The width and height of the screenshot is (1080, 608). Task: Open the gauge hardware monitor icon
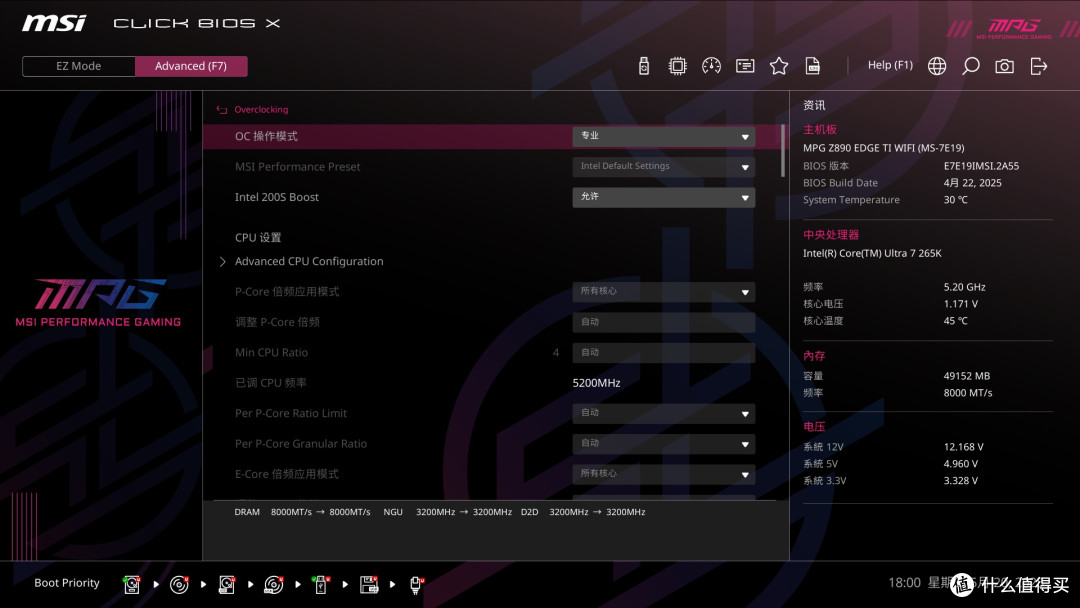tap(711, 66)
